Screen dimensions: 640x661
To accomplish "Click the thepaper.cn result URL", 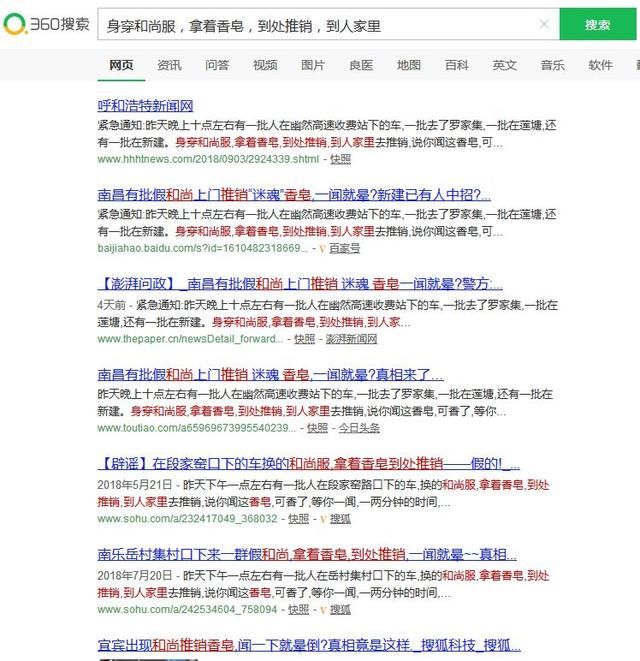I will point(190,339).
